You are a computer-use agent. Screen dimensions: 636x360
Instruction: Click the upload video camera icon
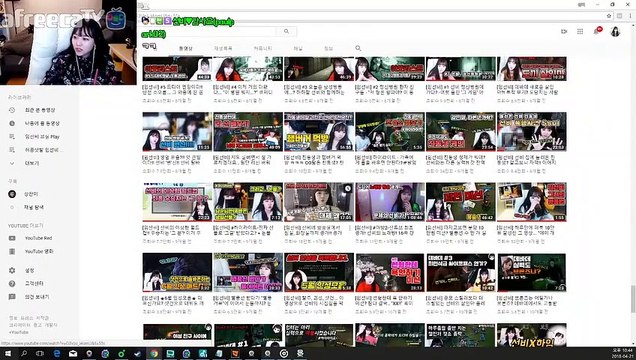click(564, 31)
